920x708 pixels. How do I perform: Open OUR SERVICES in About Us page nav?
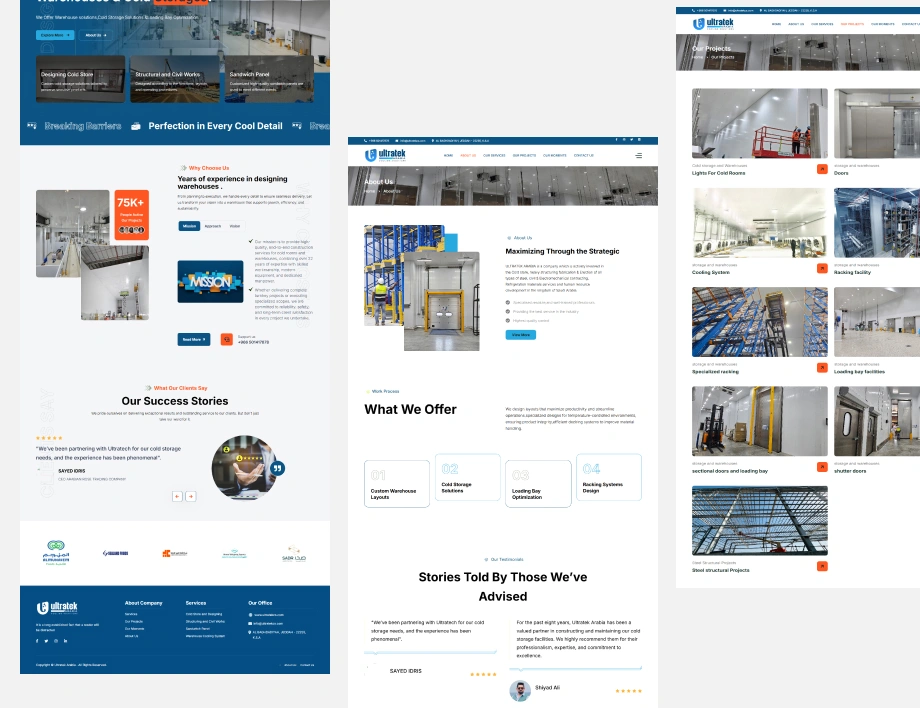pyautogui.click(x=494, y=155)
